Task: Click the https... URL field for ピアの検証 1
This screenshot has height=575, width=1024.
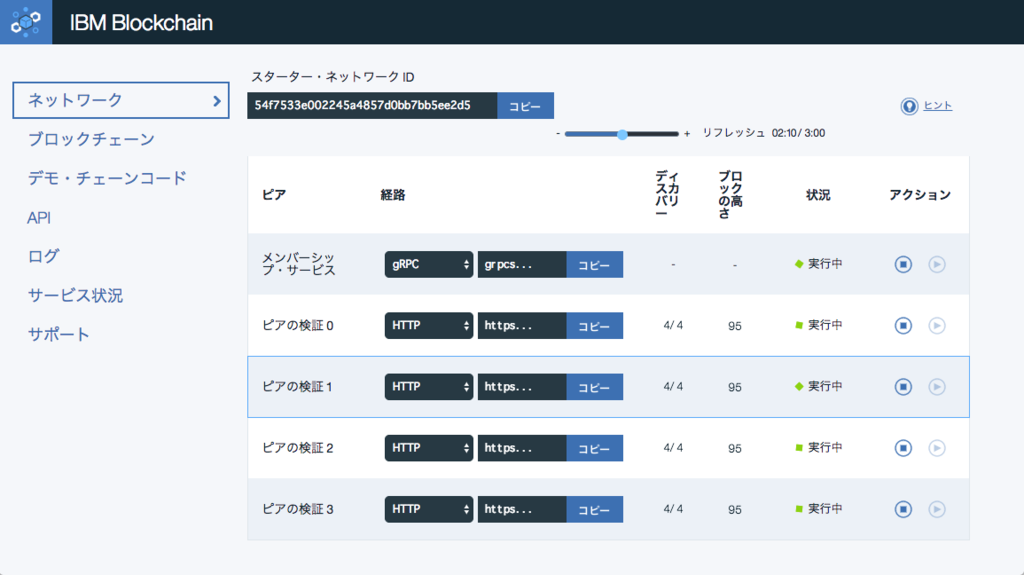Action: pyautogui.click(x=522, y=387)
